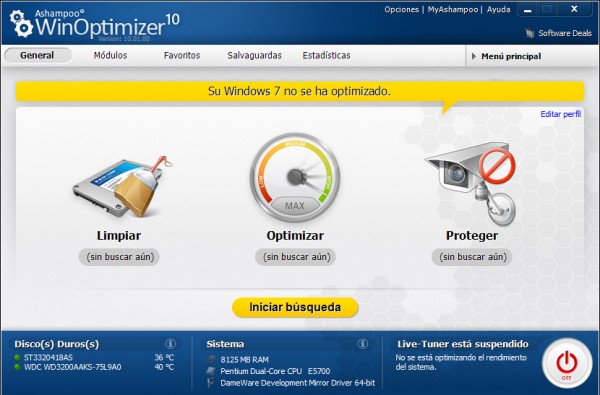
Task: Start scan with Iniciar búsqueda button
Action: 295,307
